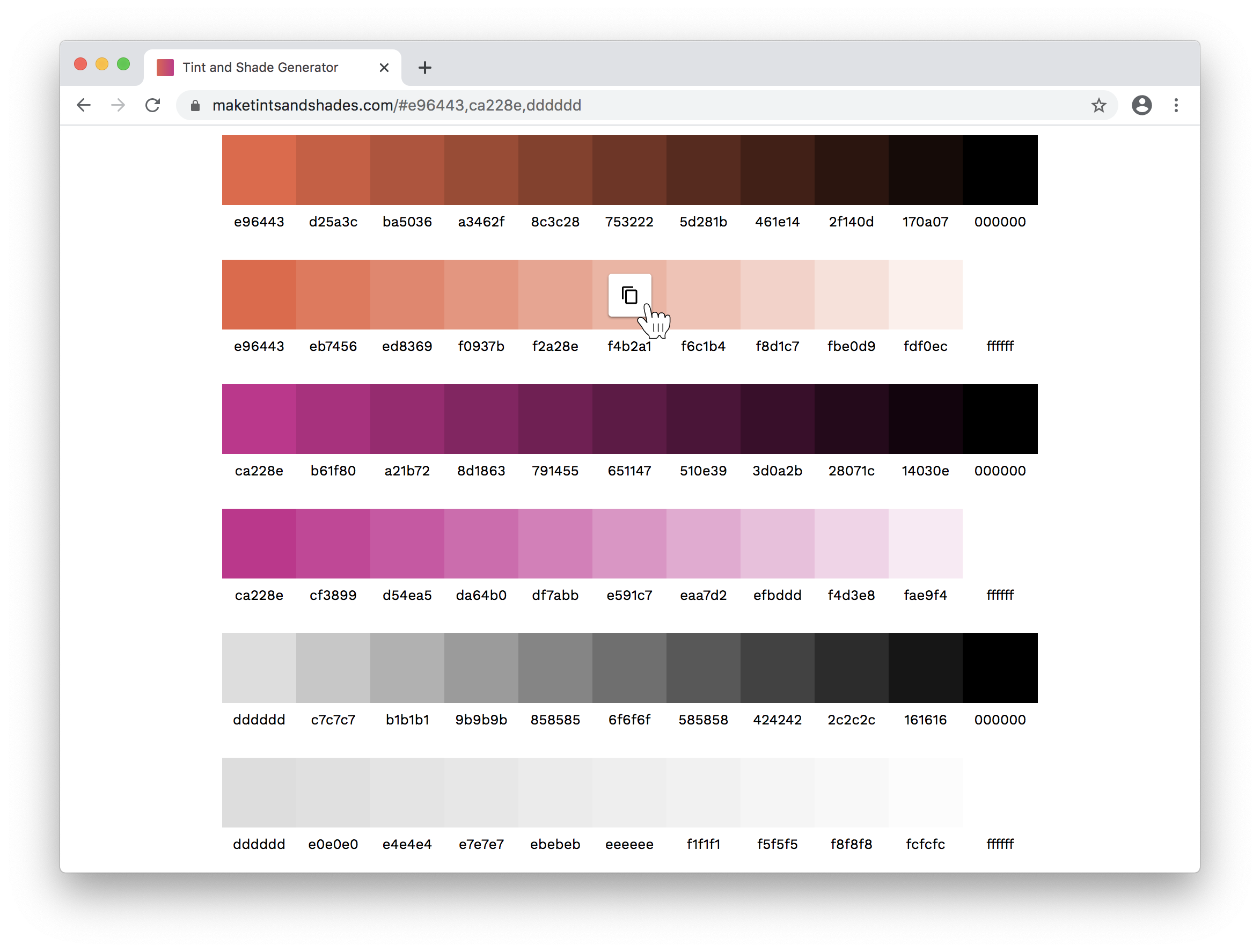Screen dimensions: 1260x952
Task: Bookmark page using the star icon
Action: click(x=1098, y=105)
